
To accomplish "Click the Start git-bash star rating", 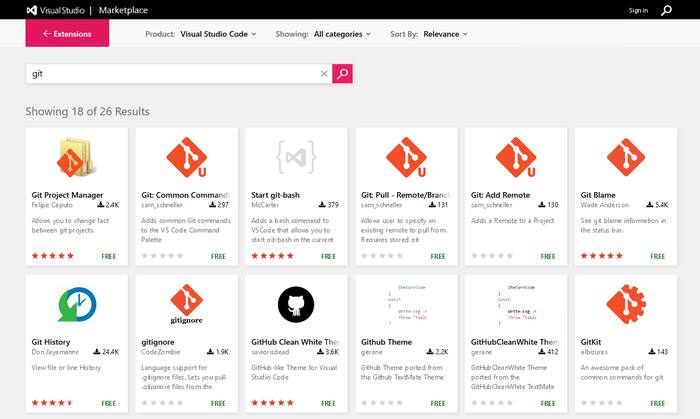I will [272, 256].
